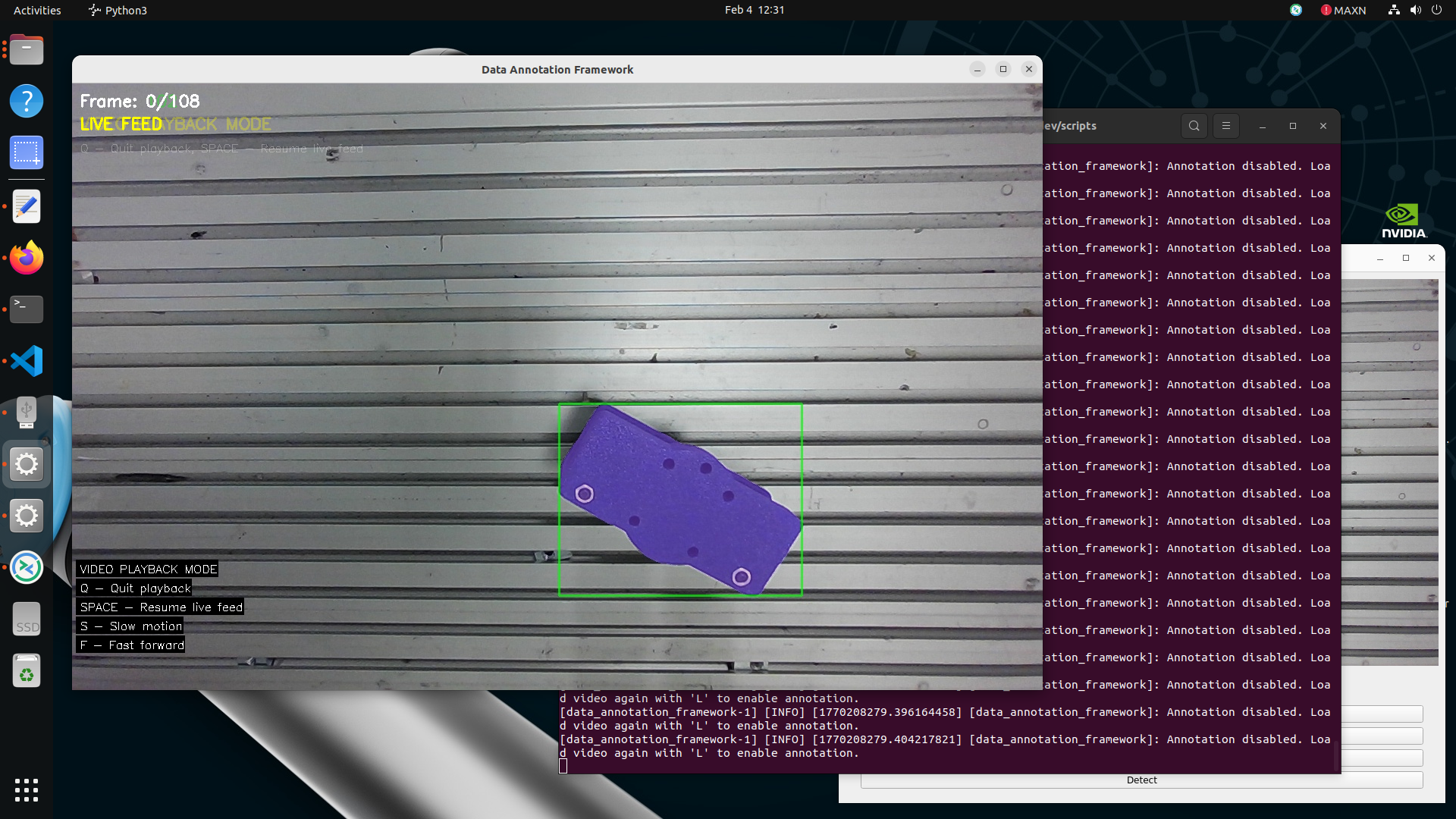Open the SSD drive icon in the dock
The height and width of the screenshot is (819, 1456).
coord(27,620)
